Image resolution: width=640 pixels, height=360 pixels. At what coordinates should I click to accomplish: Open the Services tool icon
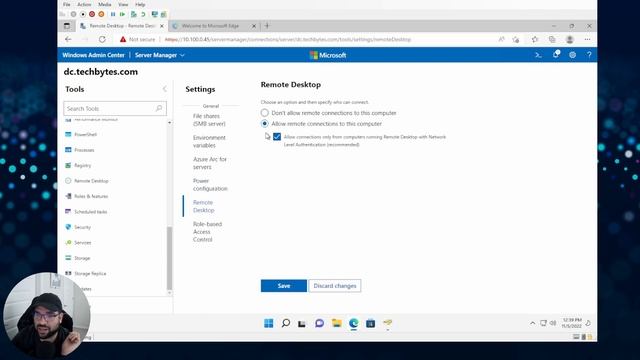tap(68, 242)
